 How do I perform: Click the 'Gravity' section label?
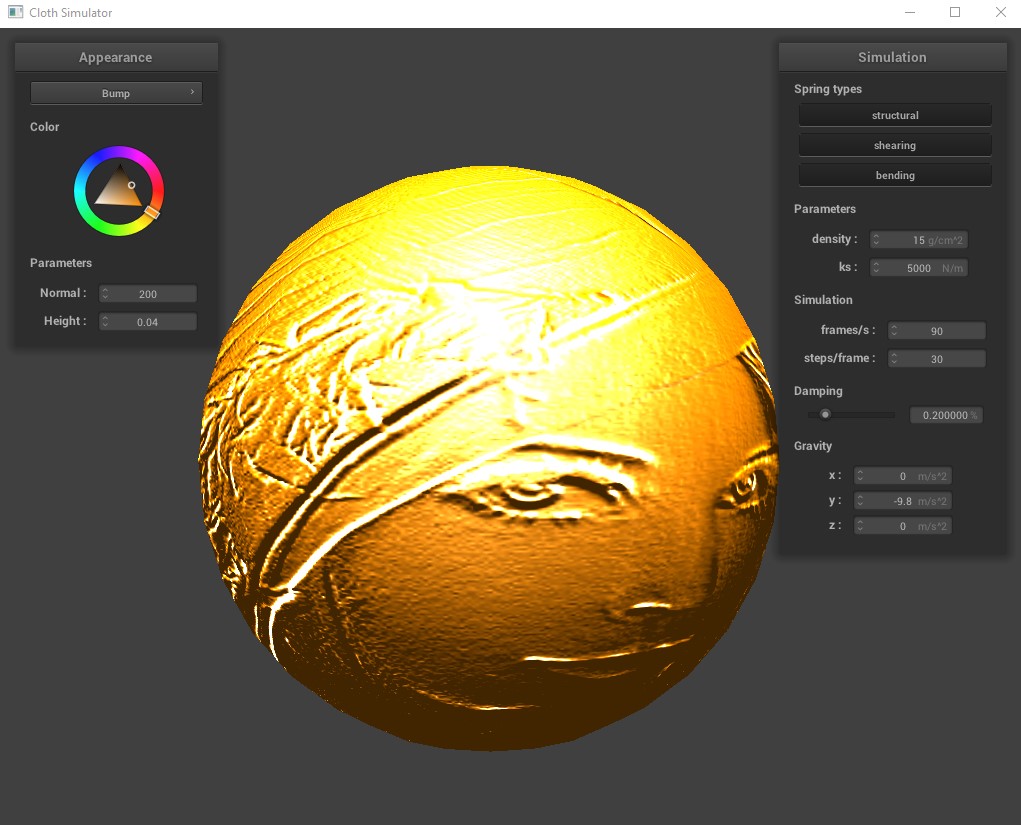[813, 446]
